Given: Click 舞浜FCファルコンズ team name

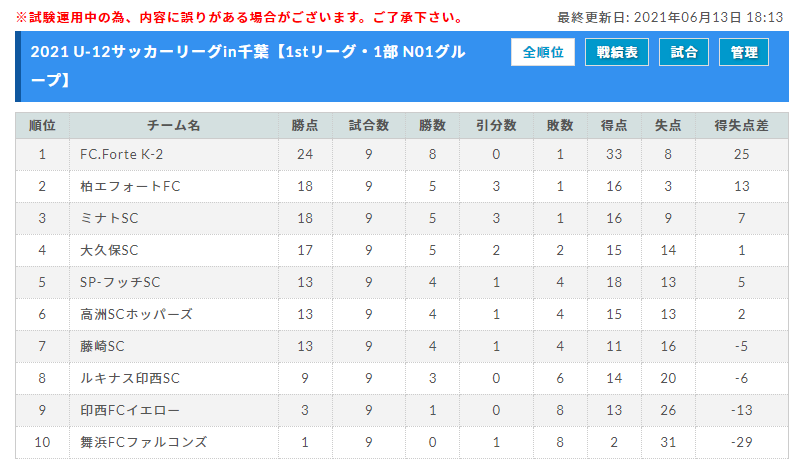Looking at the screenshot, I should [x=143, y=442].
